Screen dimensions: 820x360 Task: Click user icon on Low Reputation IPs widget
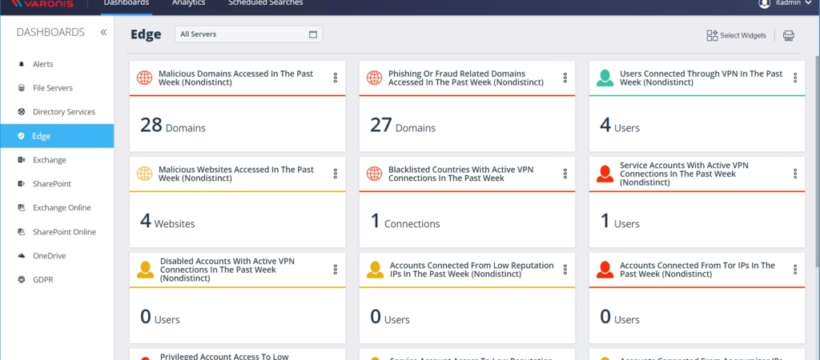point(375,269)
